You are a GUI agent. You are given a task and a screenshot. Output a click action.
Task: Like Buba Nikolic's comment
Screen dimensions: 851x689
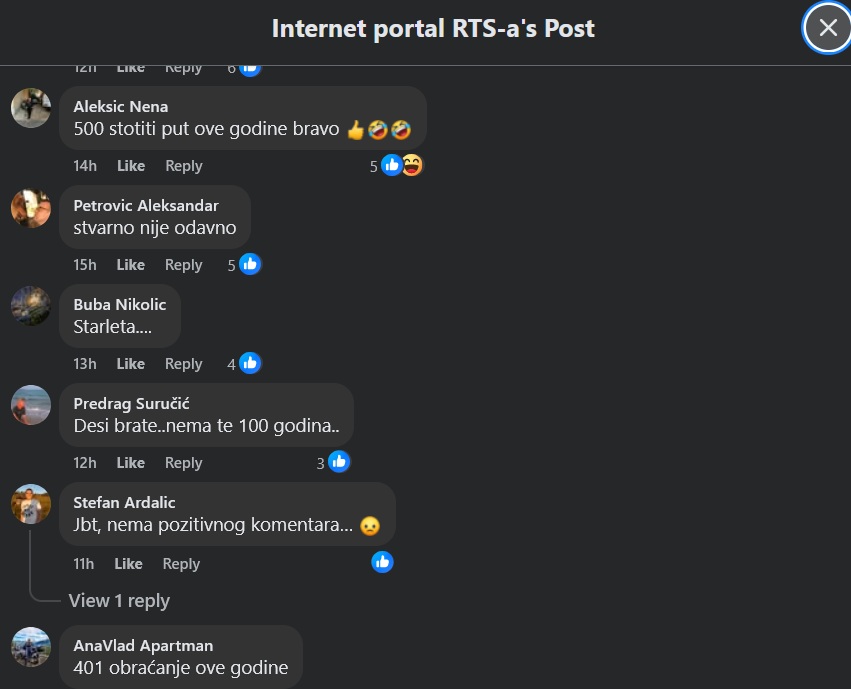[131, 364]
